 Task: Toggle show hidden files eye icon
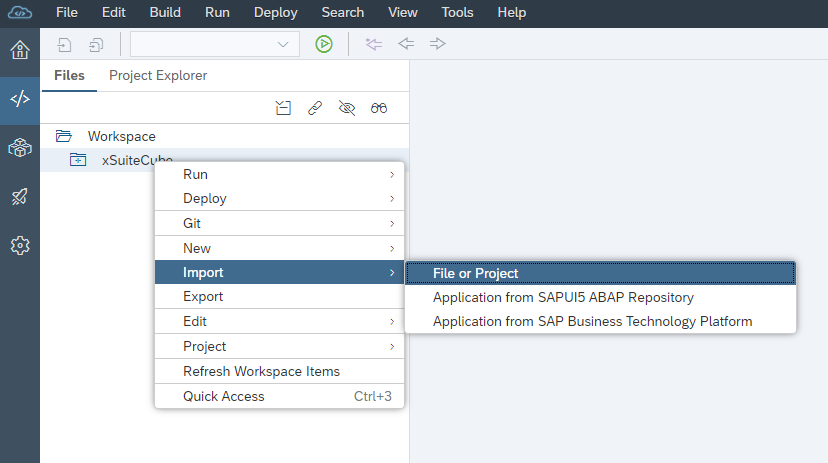[x=347, y=108]
